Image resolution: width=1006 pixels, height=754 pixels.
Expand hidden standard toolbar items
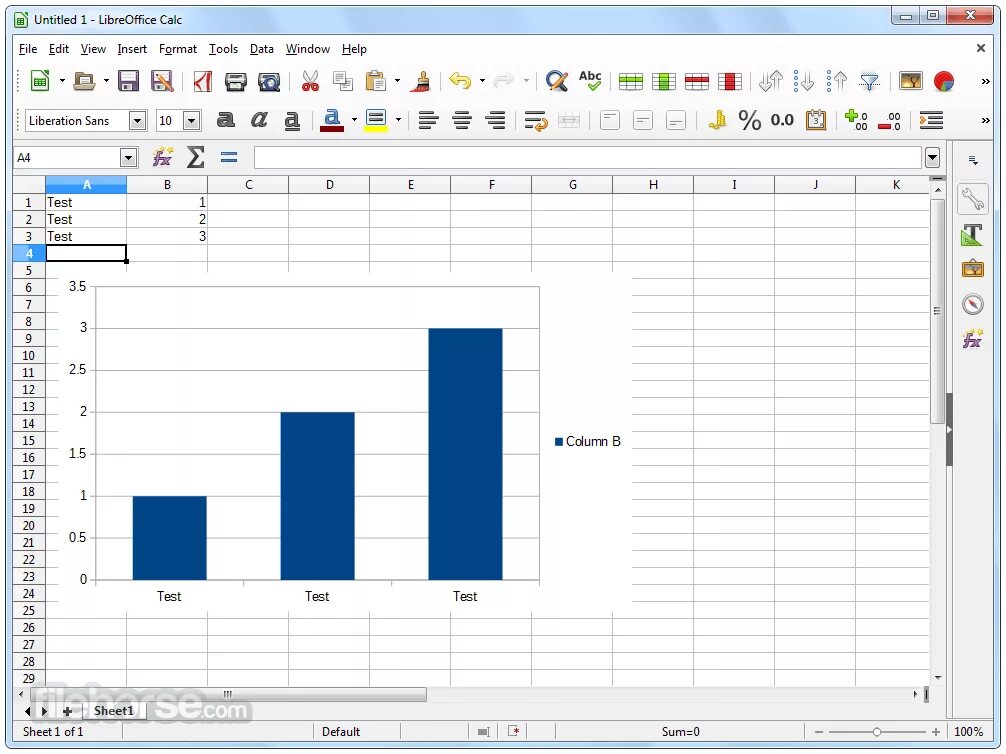click(985, 81)
